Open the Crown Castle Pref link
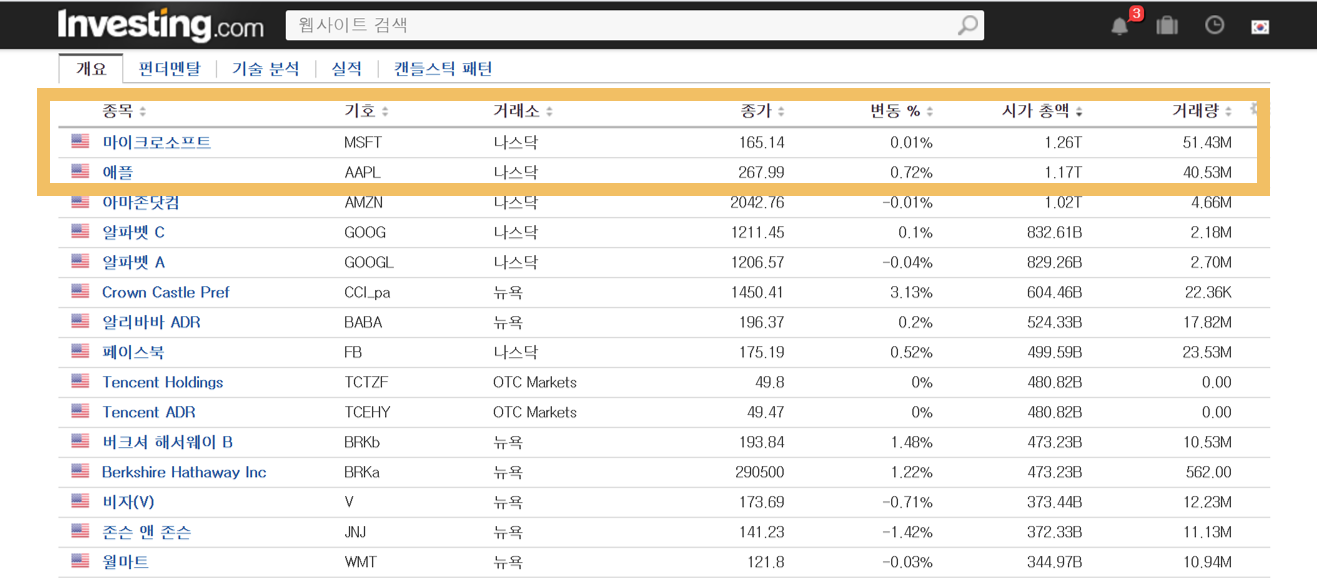 coord(165,292)
